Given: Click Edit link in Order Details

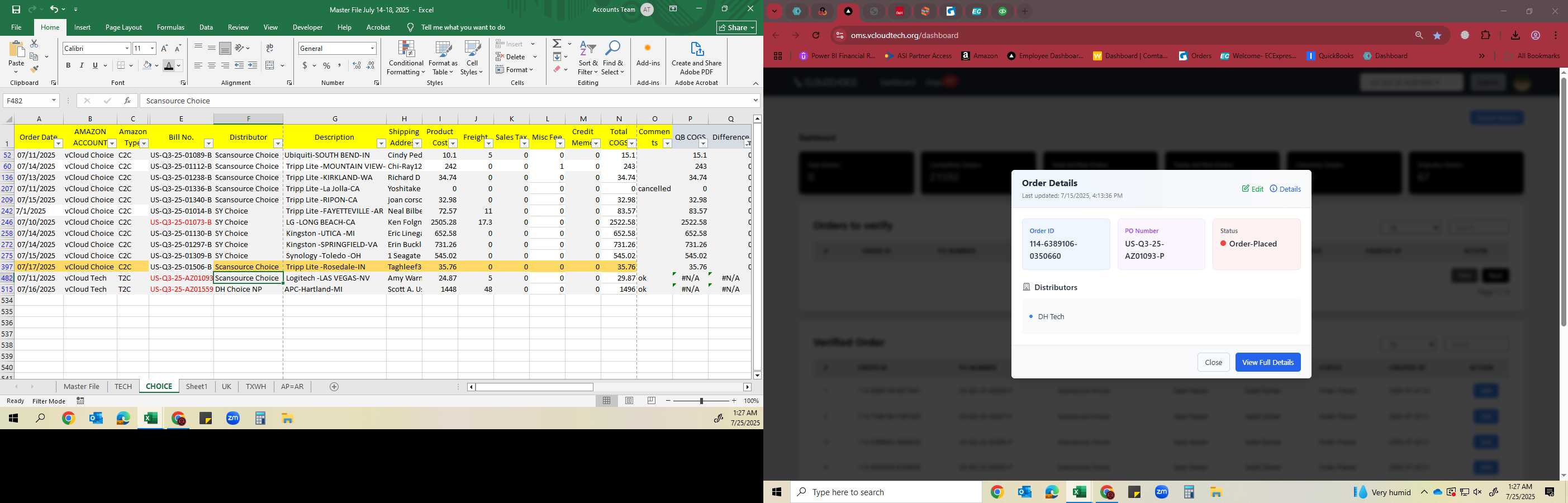Looking at the screenshot, I should click(x=1253, y=189).
